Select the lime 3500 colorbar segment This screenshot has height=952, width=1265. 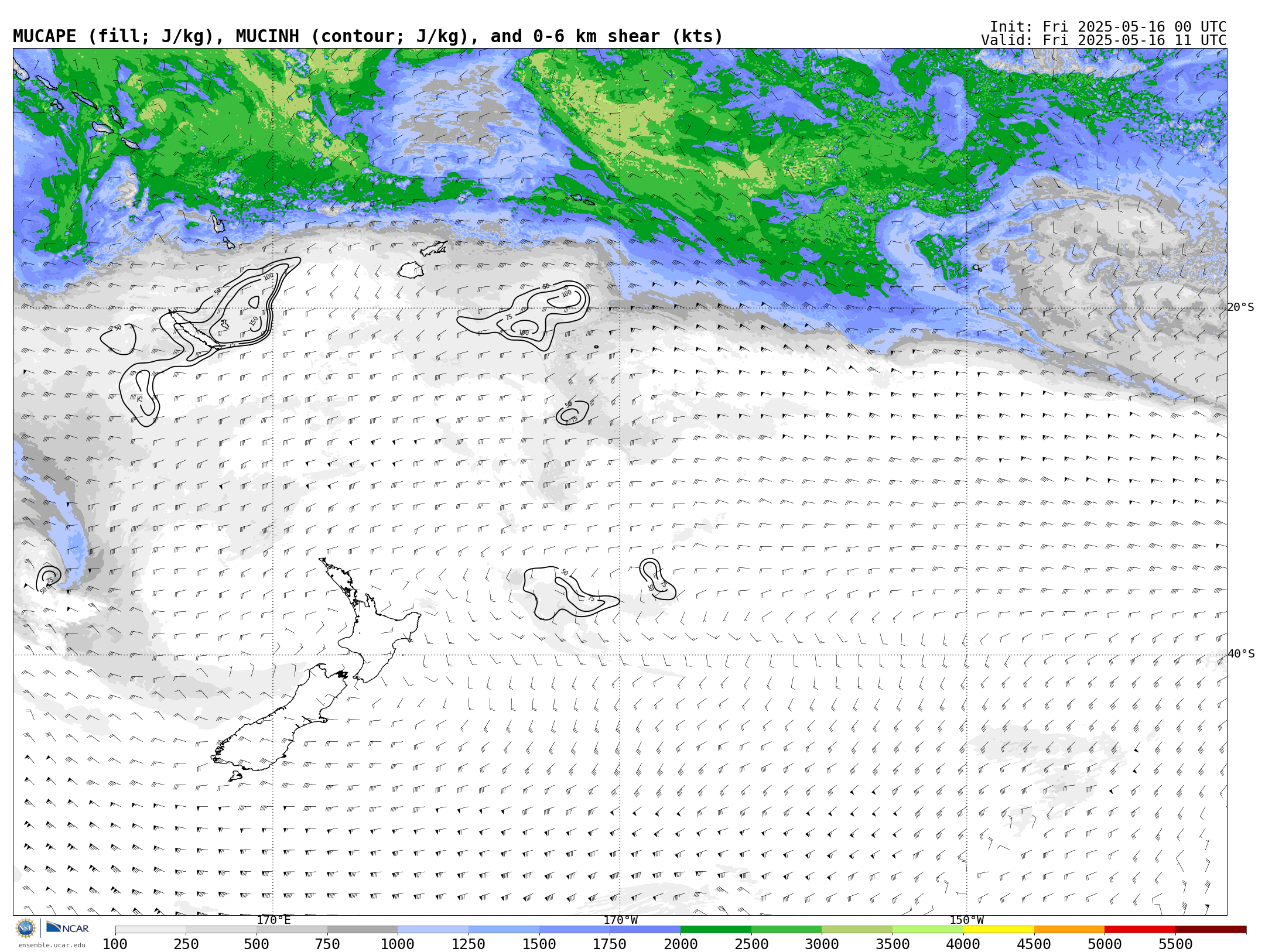point(928,930)
